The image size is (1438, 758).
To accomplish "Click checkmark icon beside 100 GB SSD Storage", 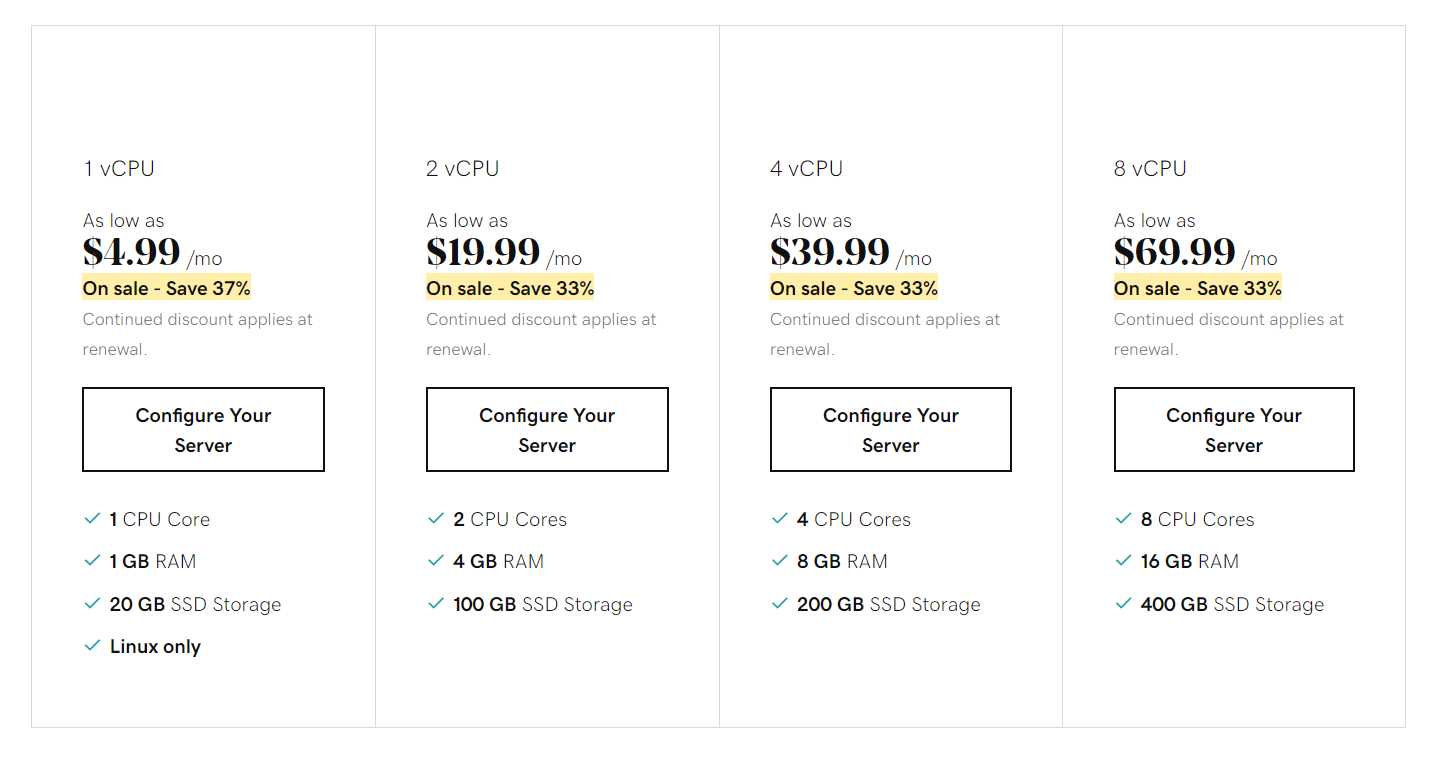I will pyautogui.click(x=436, y=603).
